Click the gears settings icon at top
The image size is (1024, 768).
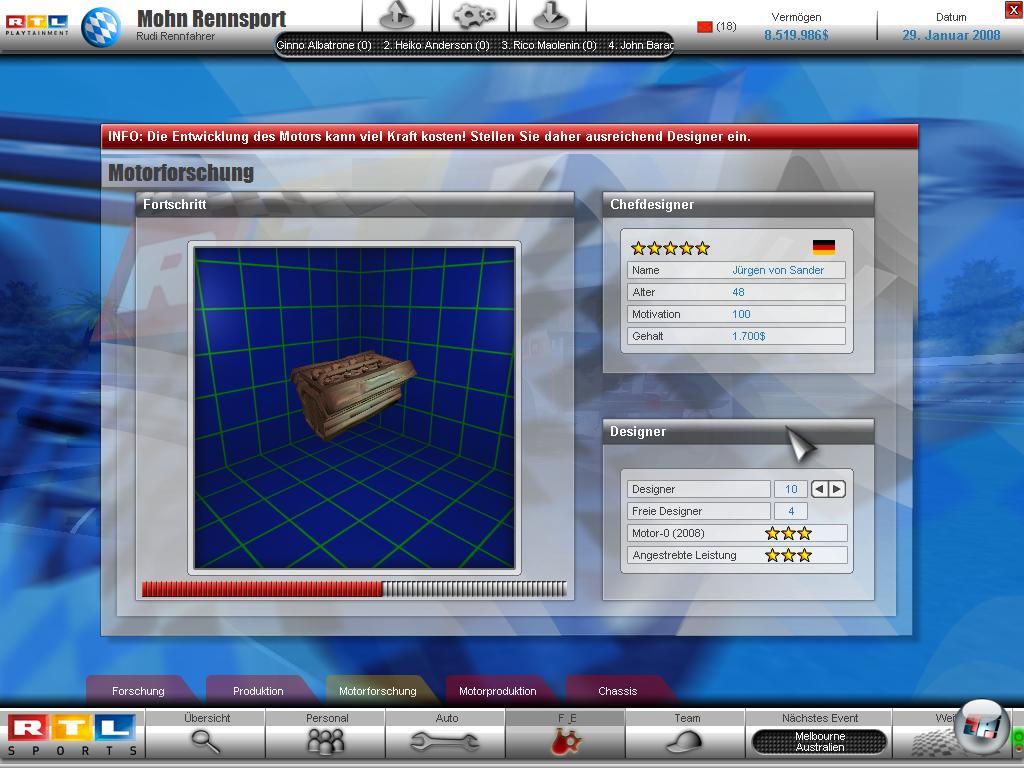(x=474, y=16)
